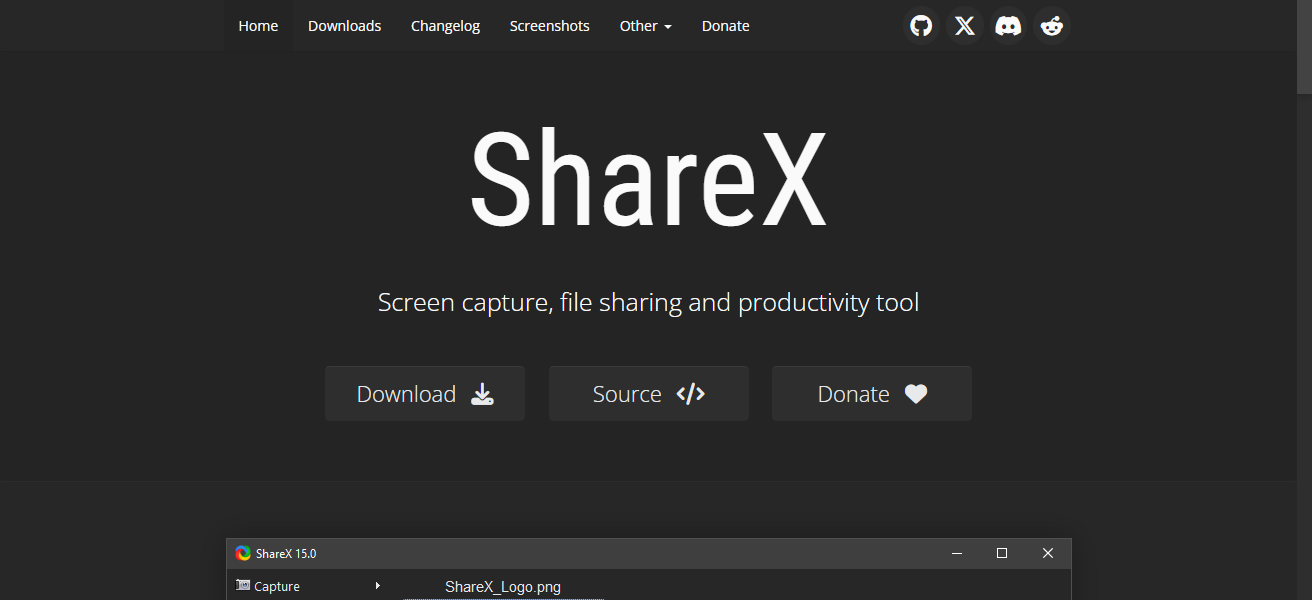Viewport: 1312px width, 600px height.
Task: Click Donate in the top navigation bar
Action: pos(725,26)
